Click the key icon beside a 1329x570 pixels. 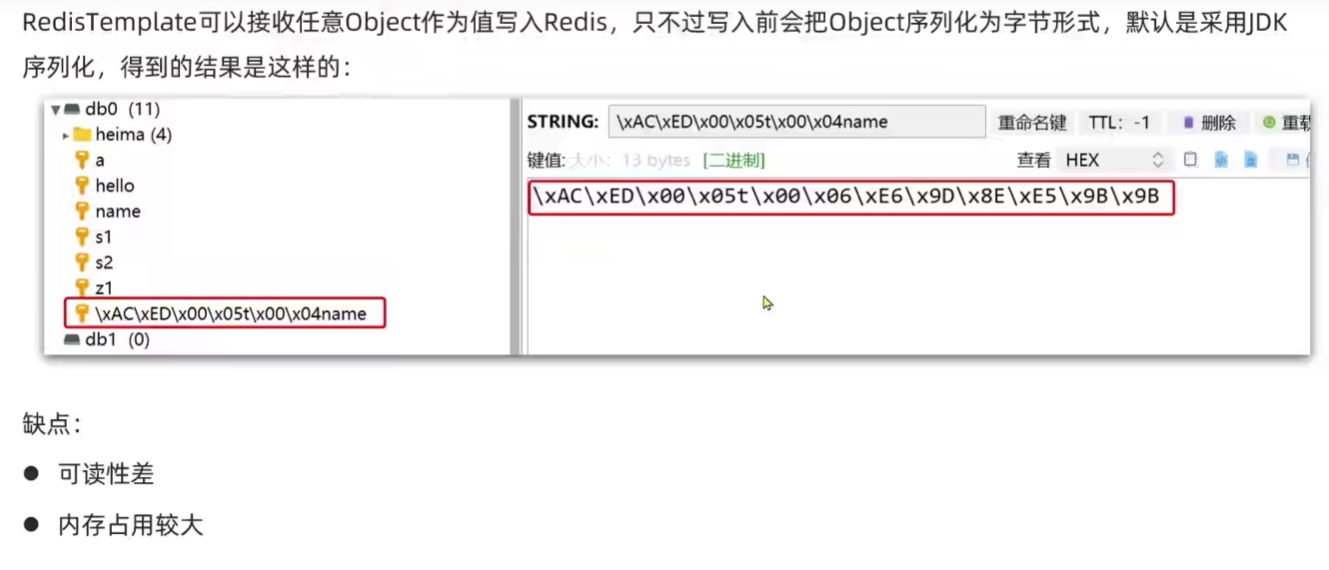[82, 160]
